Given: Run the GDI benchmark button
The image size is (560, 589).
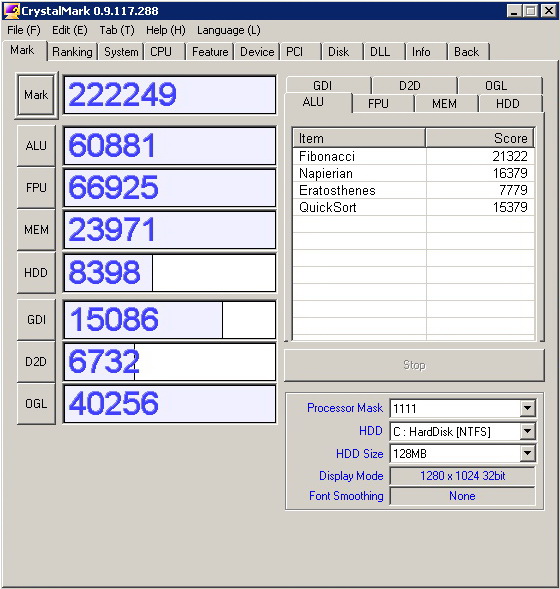Looking at the screenshot, I should click(x=36, y=320).
